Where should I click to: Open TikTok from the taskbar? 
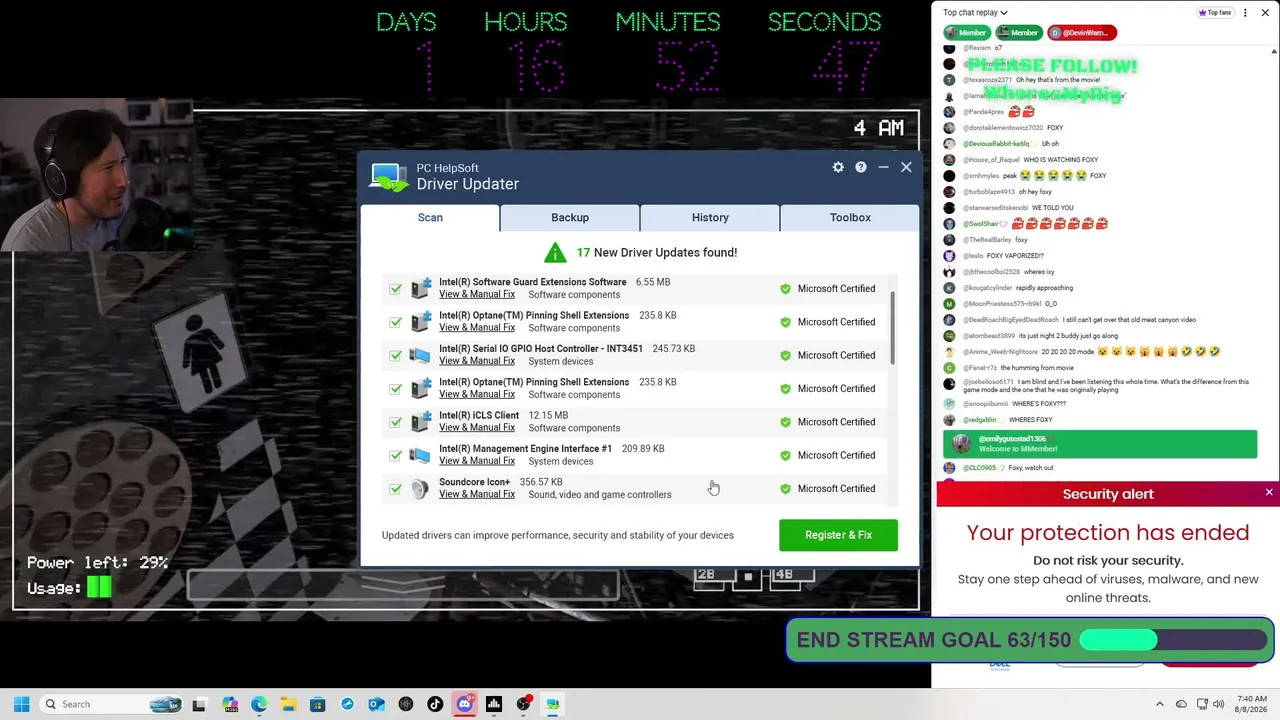pyautogui.click(x=435, y=704)
